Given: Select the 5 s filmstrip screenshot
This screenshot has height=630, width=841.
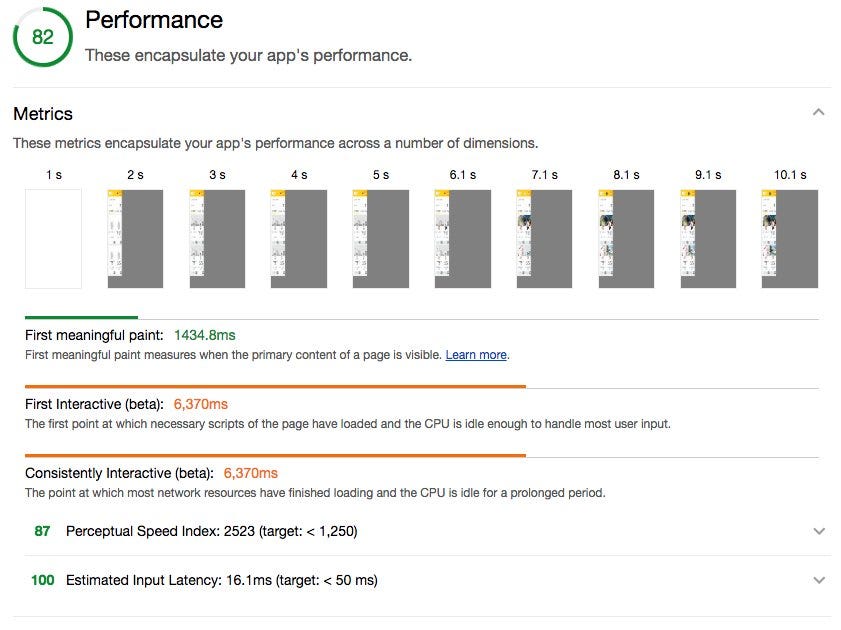Looking at the screenshot, I should (x=381, y=239).
